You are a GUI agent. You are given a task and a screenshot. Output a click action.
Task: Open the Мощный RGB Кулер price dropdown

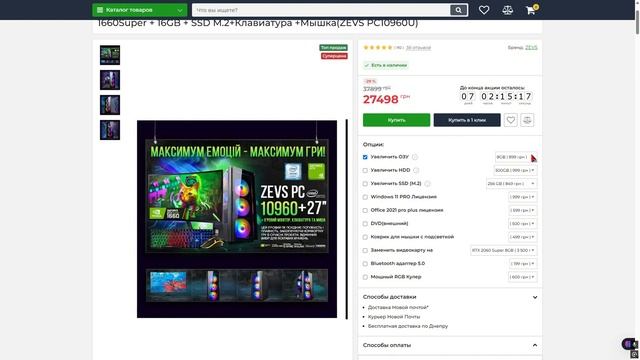pyautogui.click(x=523, y=277)
